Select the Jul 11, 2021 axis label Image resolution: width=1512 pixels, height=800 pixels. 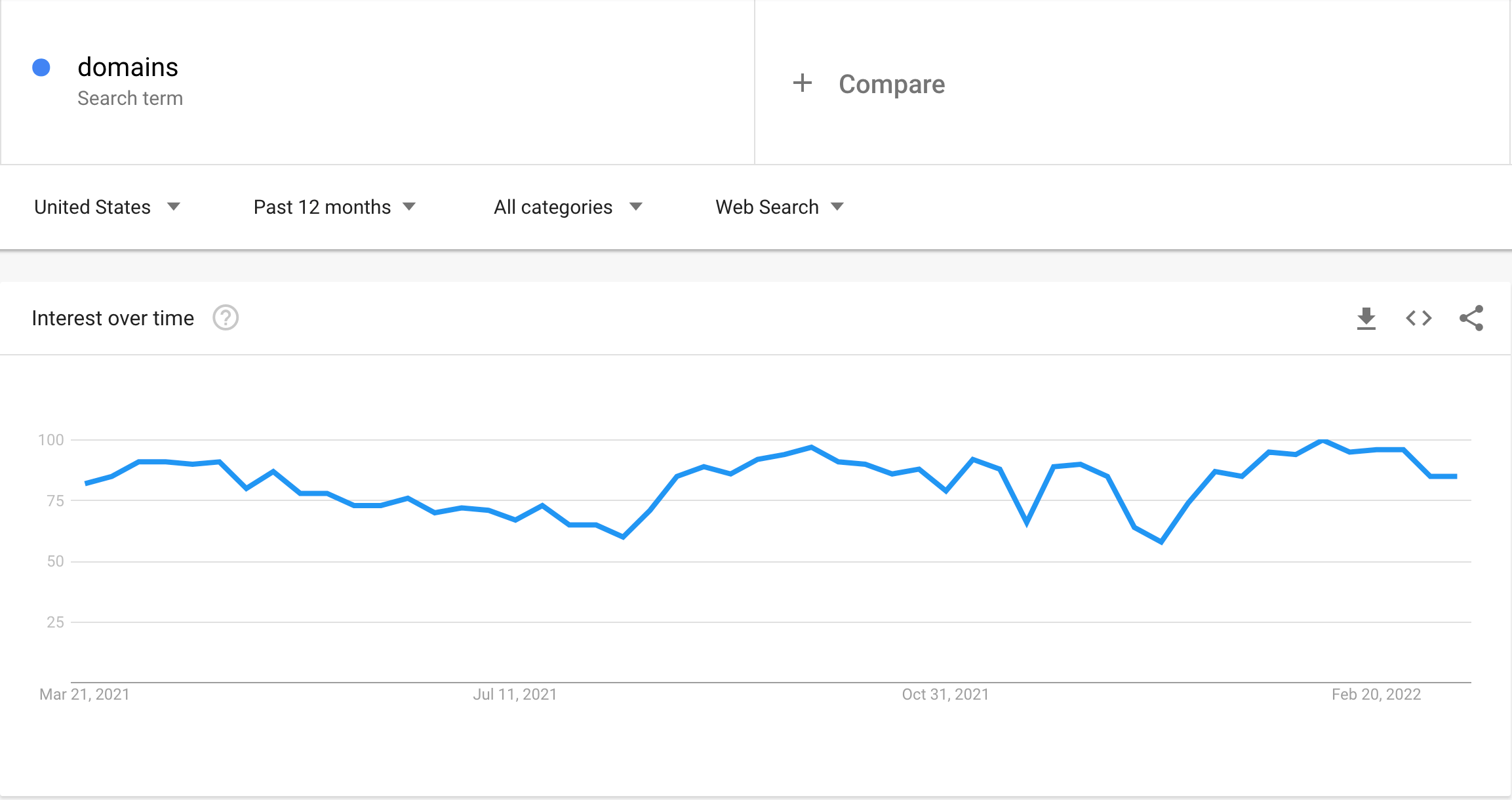pos(515,694)
